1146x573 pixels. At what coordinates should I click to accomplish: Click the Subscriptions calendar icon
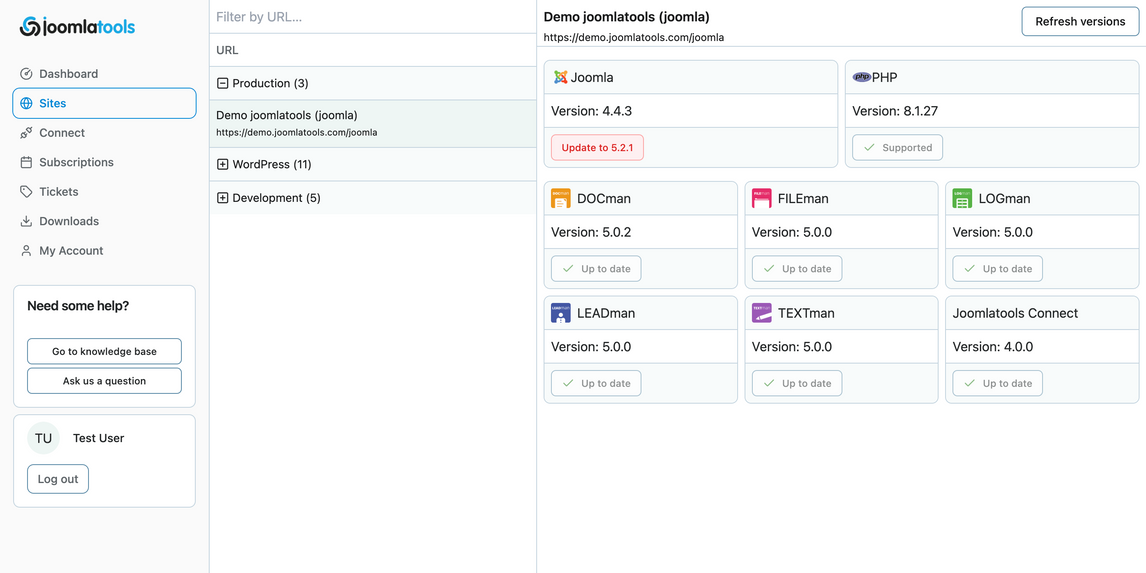pos(26,162)
